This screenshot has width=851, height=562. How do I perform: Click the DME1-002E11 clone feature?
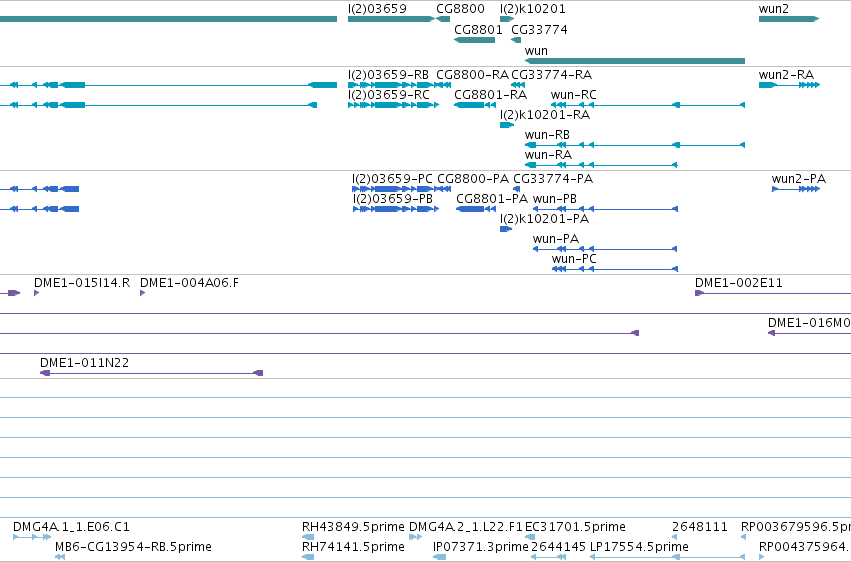click(x=773, y=293)
